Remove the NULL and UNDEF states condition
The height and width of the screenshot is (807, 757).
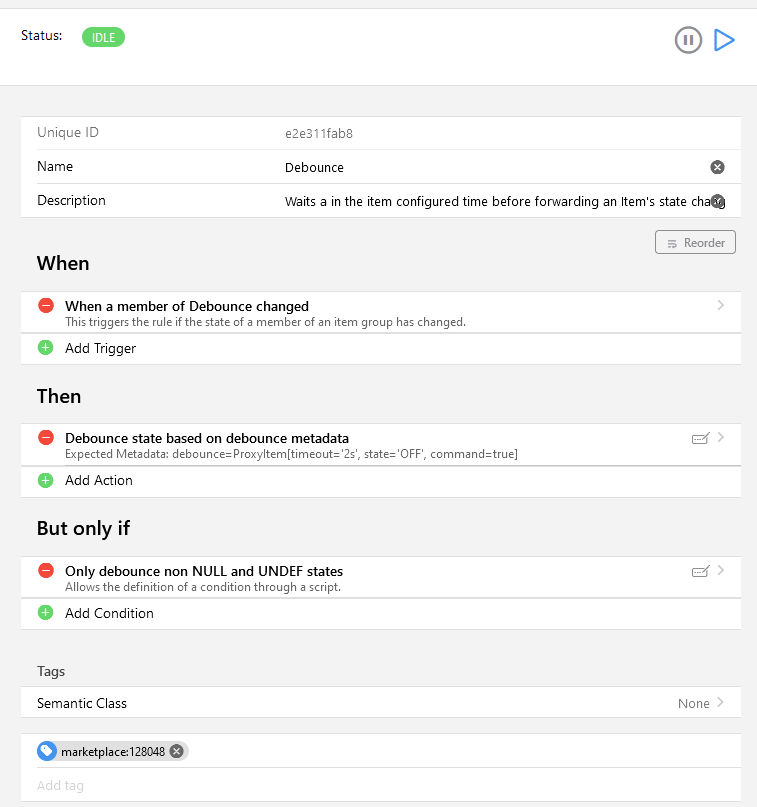pyautogui.click(x=46, y=571)
